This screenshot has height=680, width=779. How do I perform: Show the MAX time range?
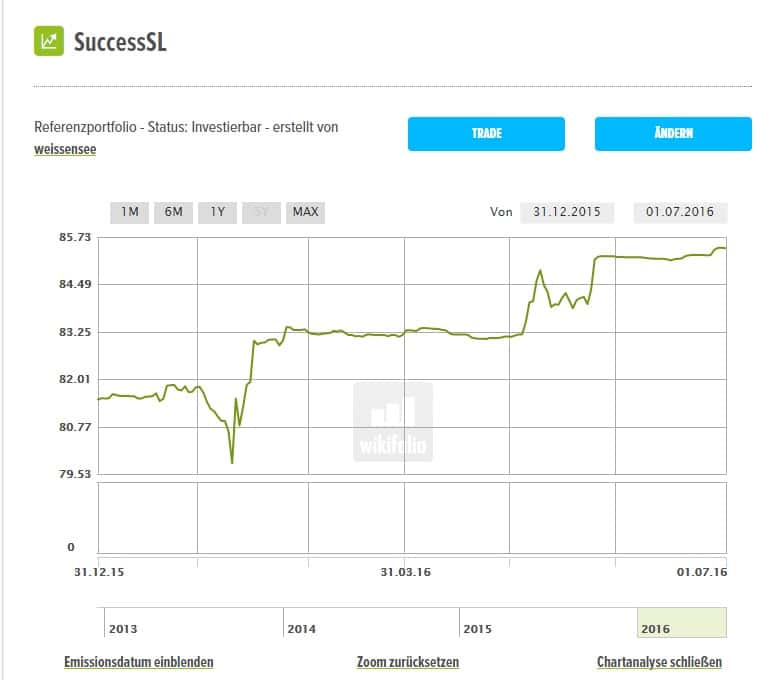point(305,212)
